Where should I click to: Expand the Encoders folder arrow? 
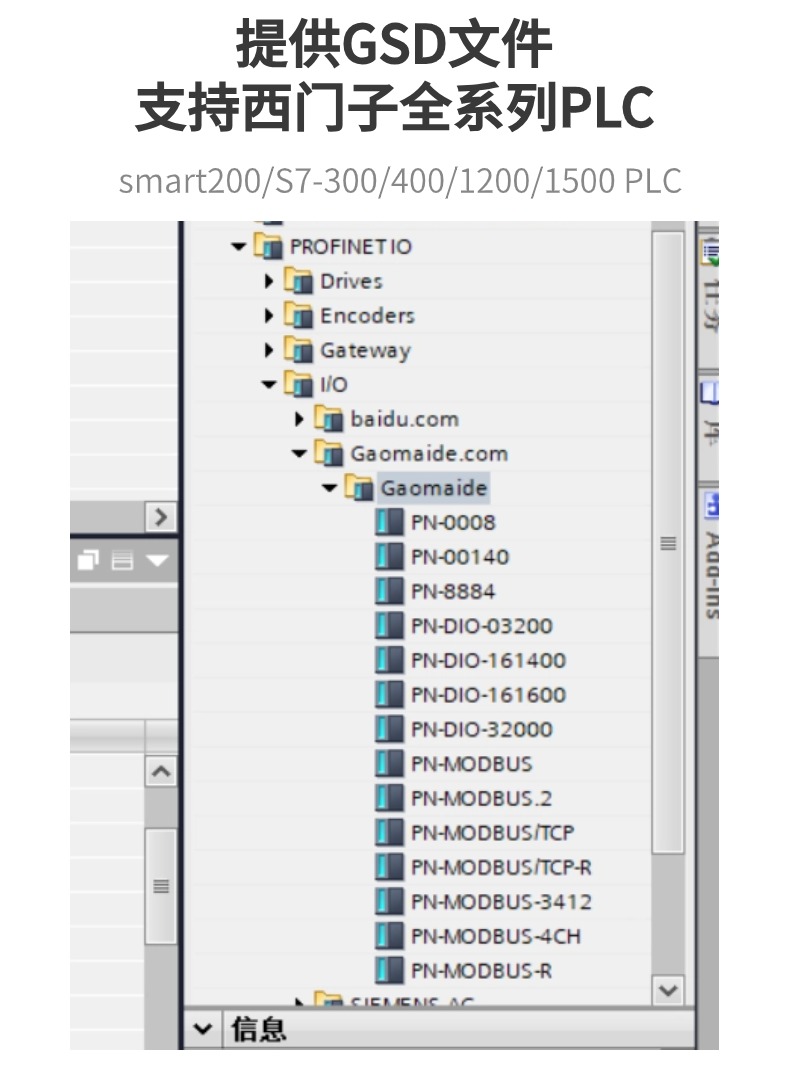click(269, 316)
